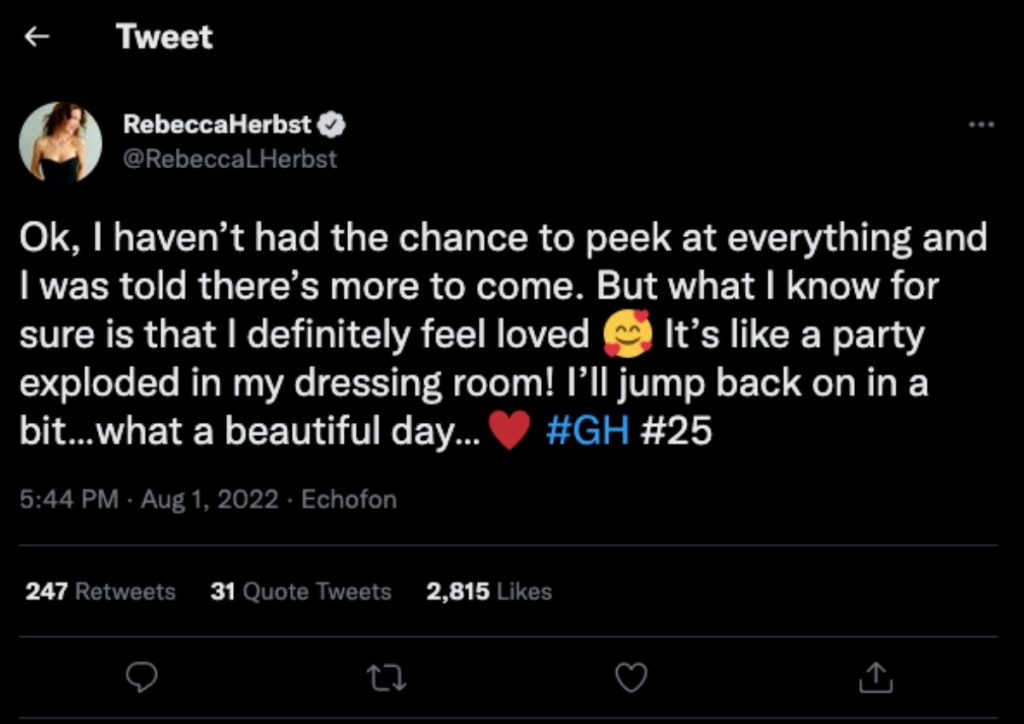This screenshot has height=724, width=1024.
Task: Click the red heart emoji in the tweet
Action: point(510,429)
